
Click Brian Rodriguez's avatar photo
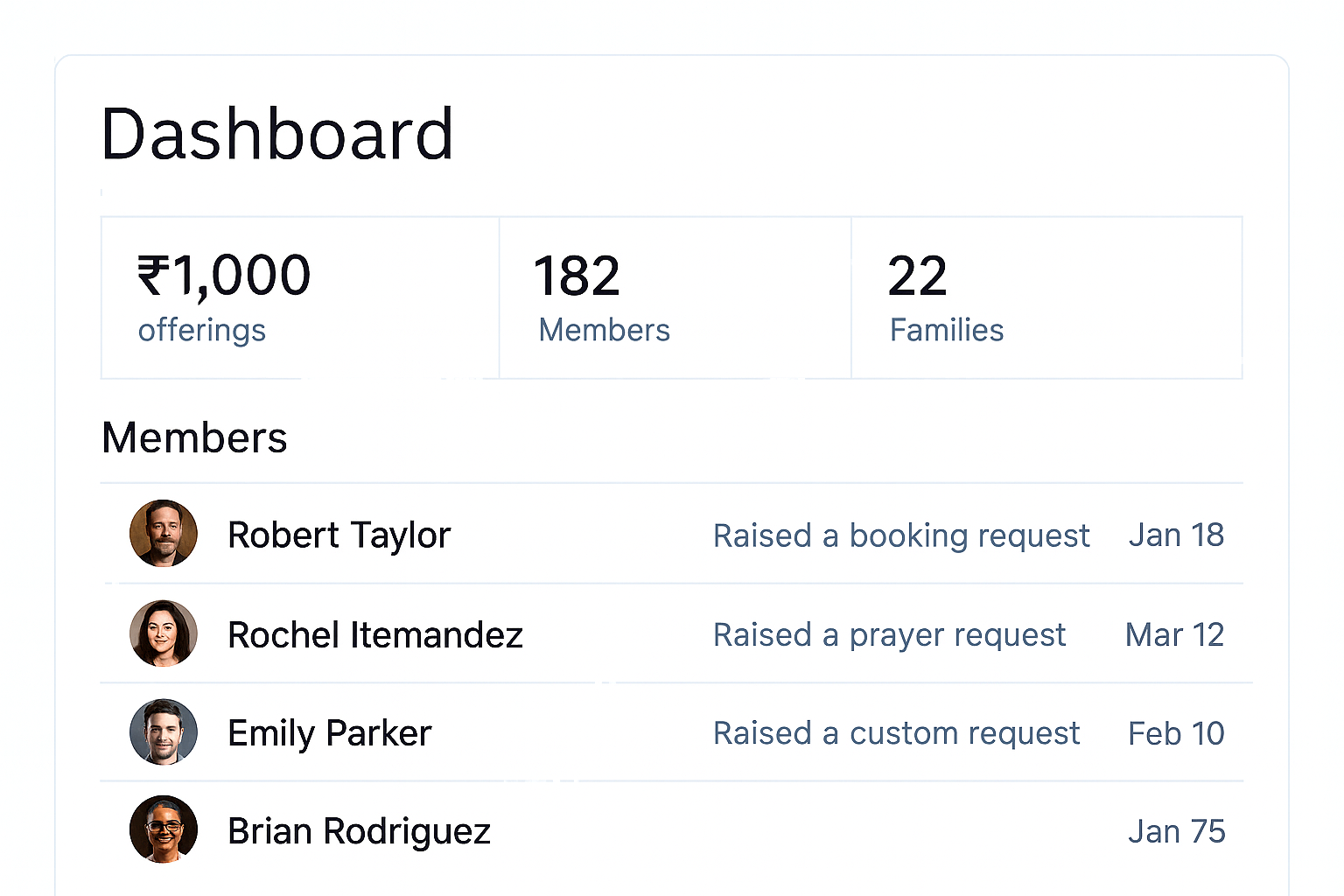[x=164, y=829]
